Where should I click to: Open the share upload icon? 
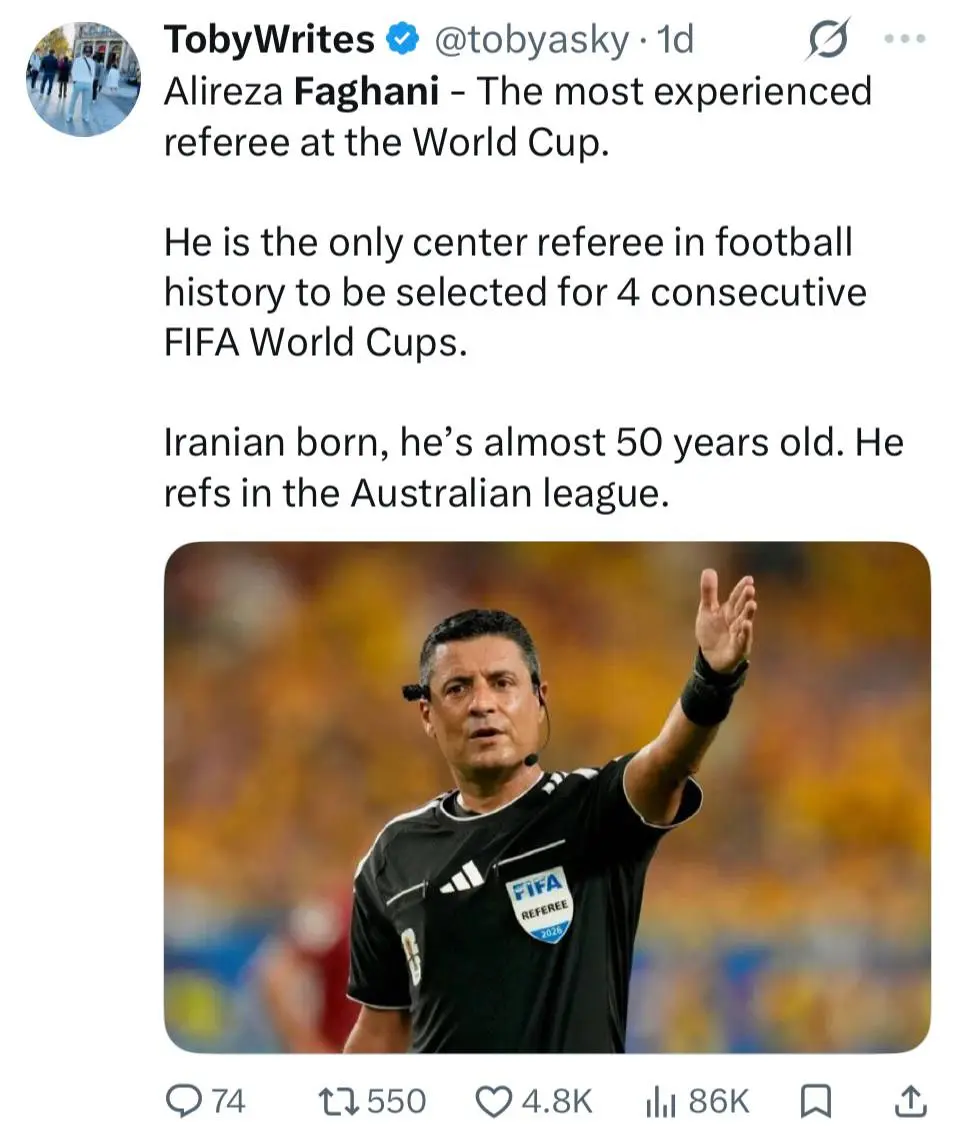[910, 1101]
